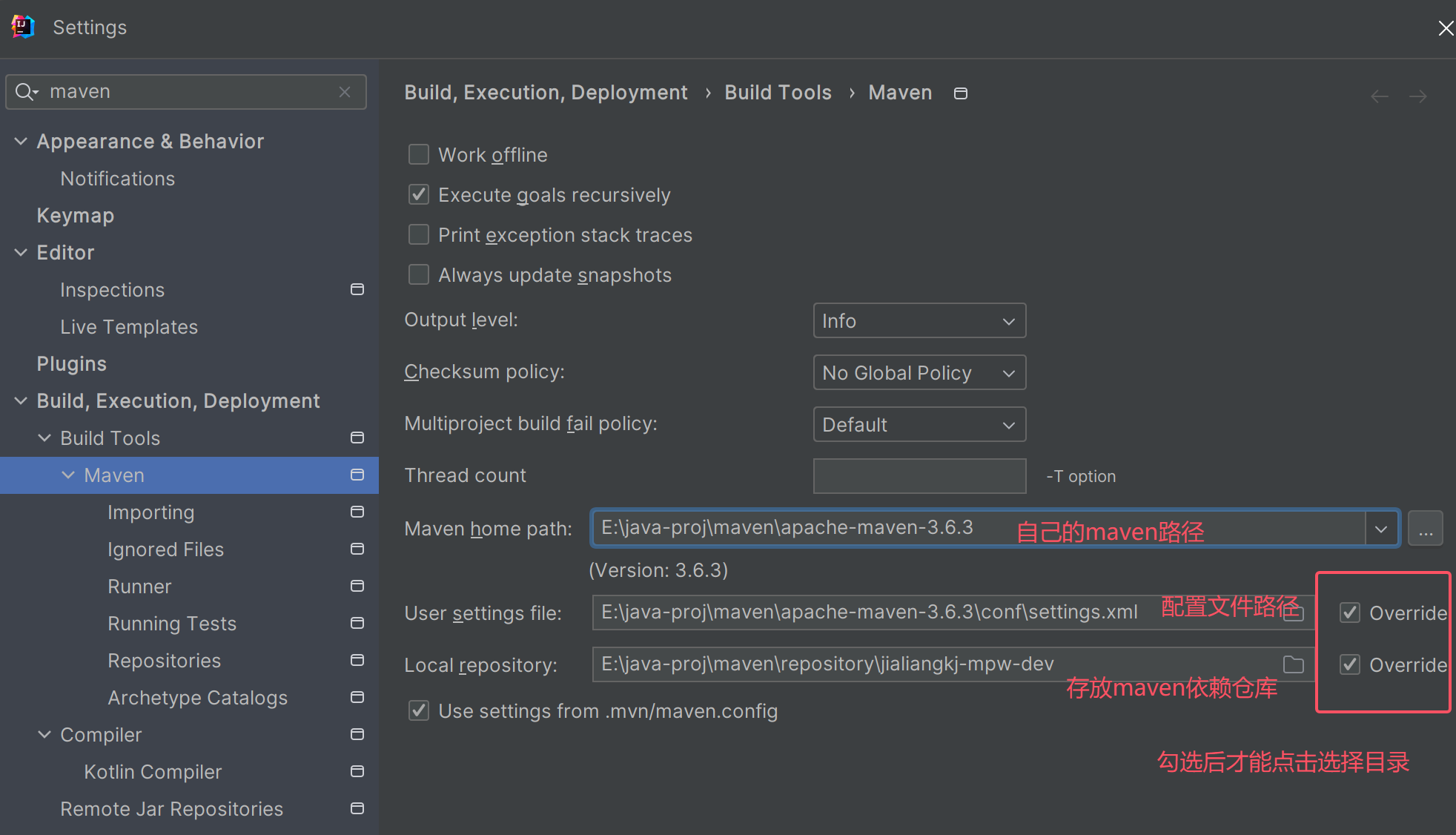
Task: Click the project icon beside Inspections
Action: pos(357,289)
